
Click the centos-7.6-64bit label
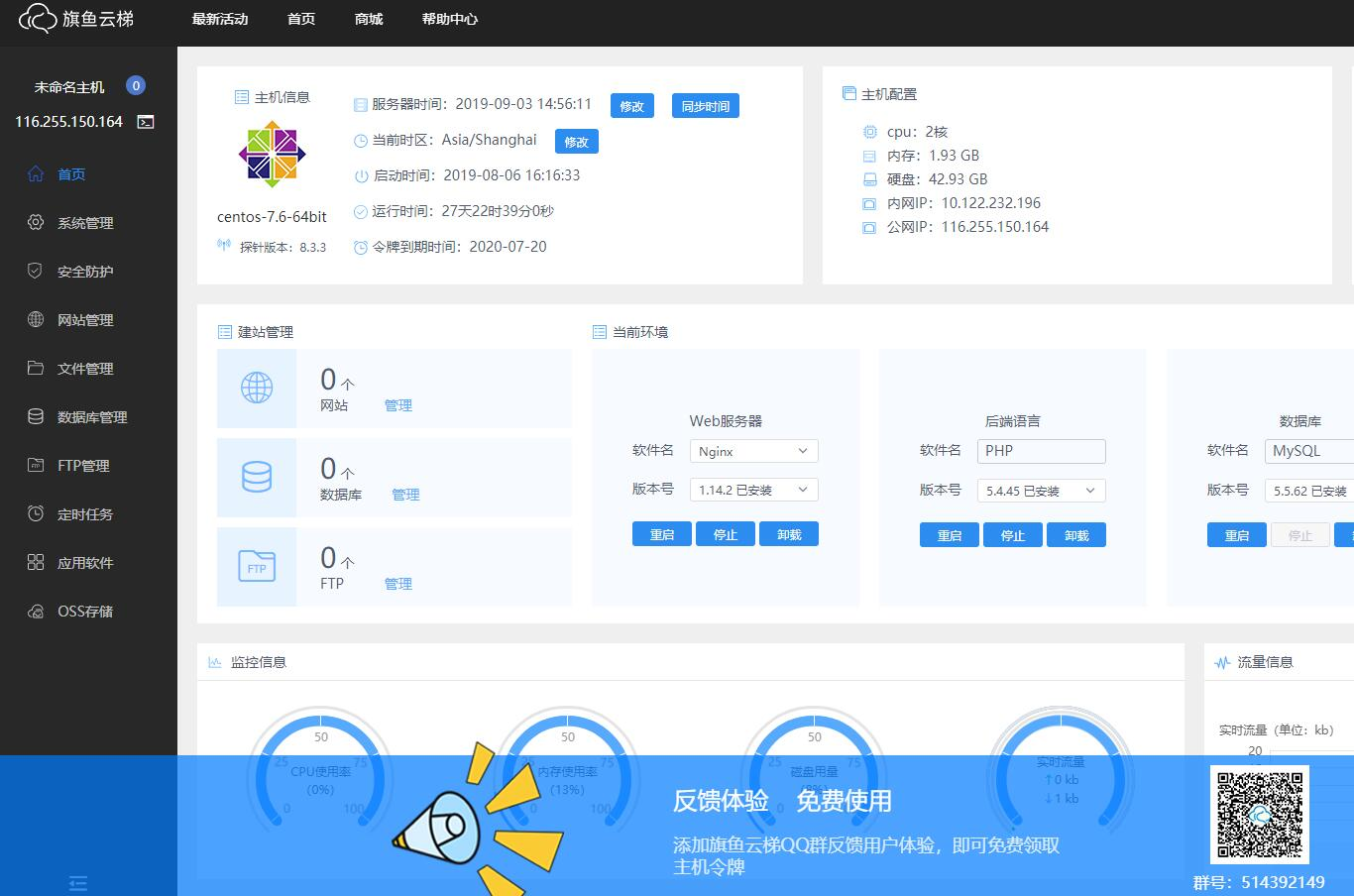273,217
